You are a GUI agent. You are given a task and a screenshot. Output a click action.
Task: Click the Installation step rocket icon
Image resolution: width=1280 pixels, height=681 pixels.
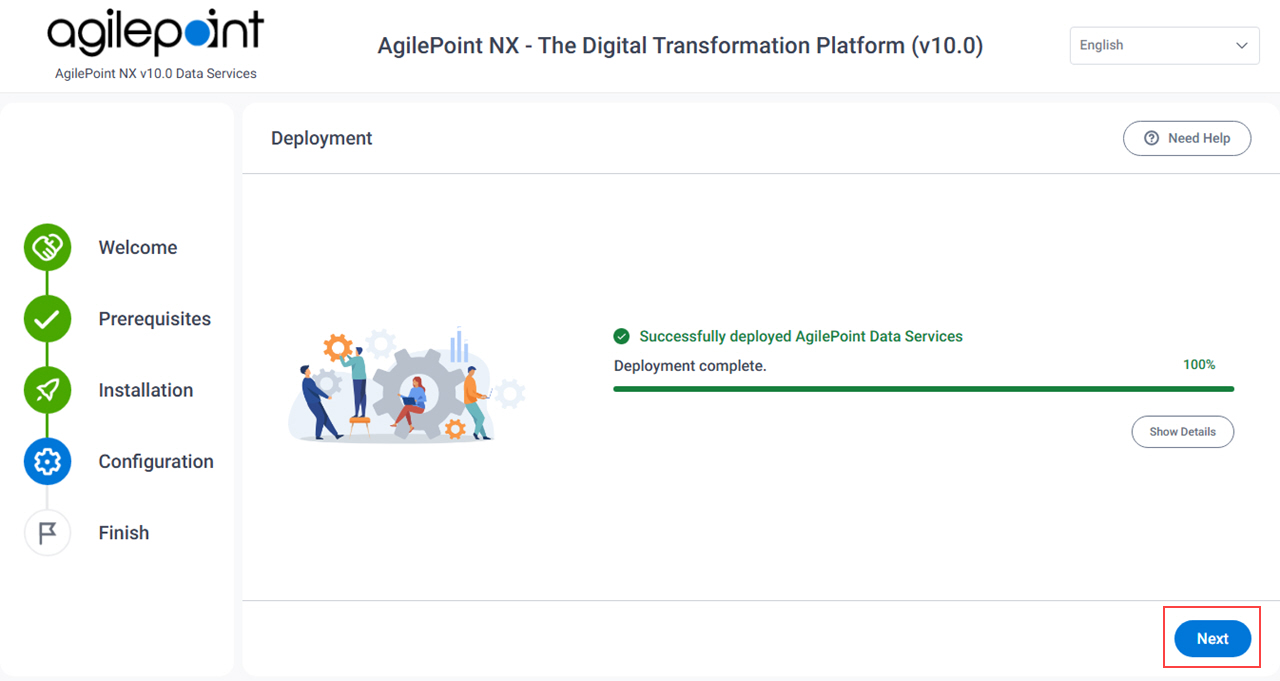click(47, 390)
